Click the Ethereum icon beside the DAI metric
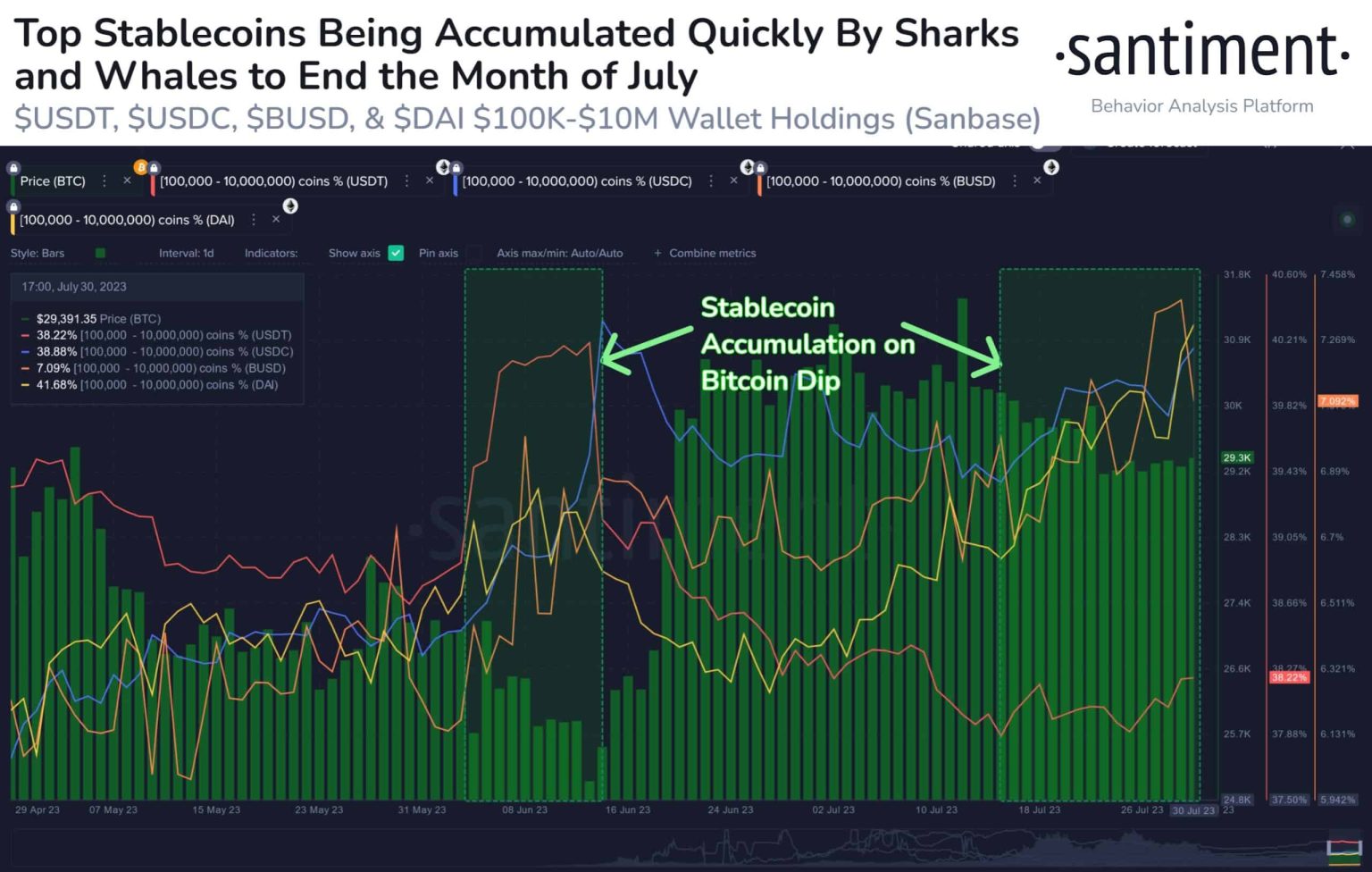The height and width of the screenshot is (872, 1372). coord(289,204)
